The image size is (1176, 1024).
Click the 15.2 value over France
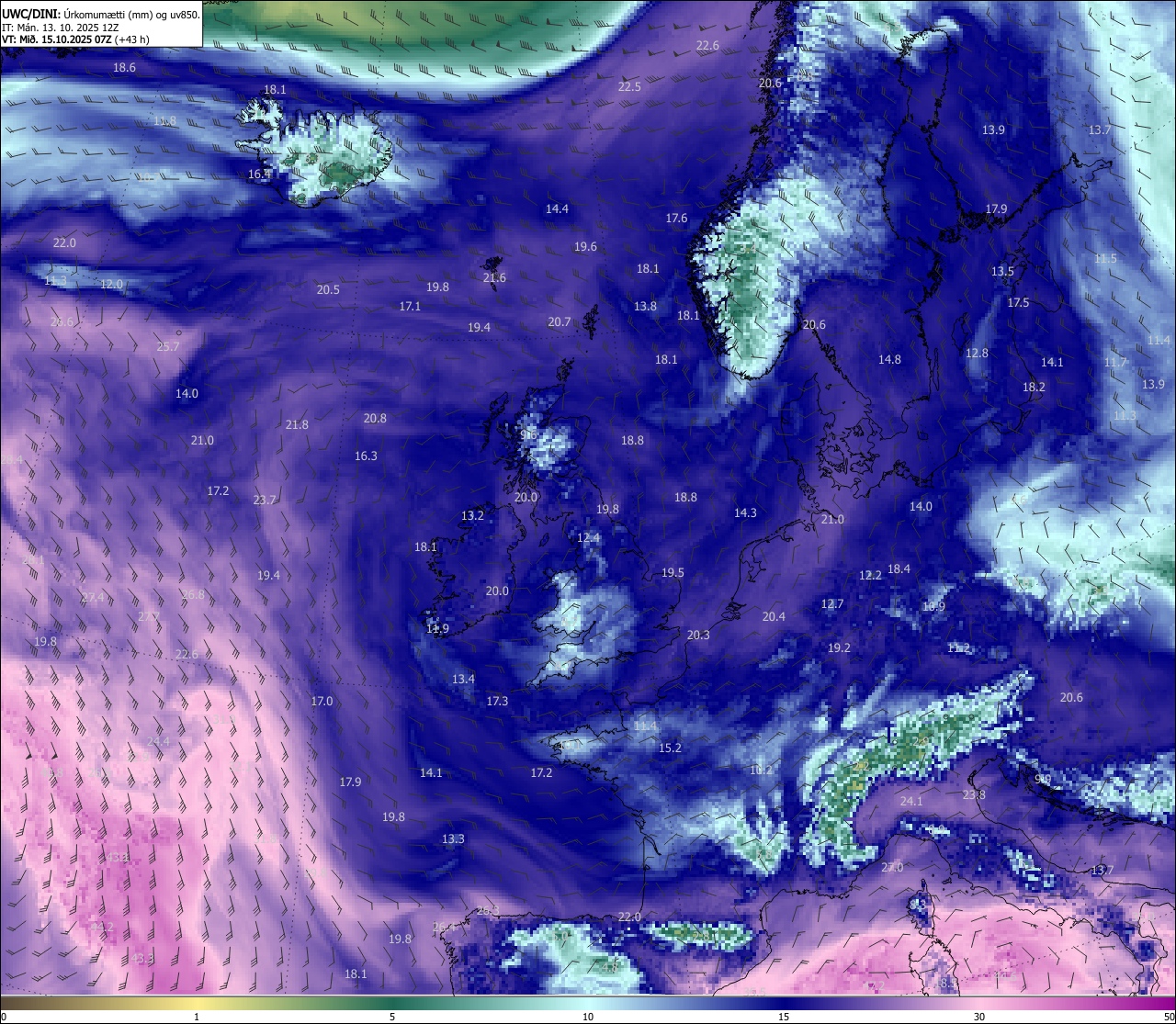[x=670, y=748]
